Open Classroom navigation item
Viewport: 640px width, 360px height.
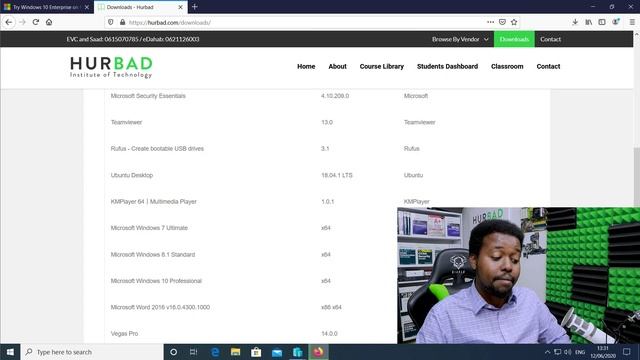[x=507, y=66]
